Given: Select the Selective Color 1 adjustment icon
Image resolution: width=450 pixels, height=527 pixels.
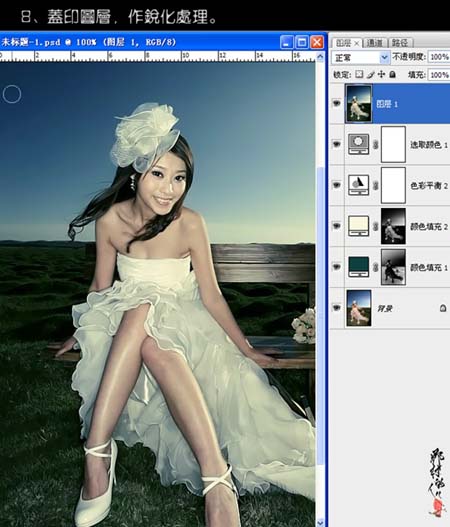Looking at the screenshot, I should (x=358, y=144).
